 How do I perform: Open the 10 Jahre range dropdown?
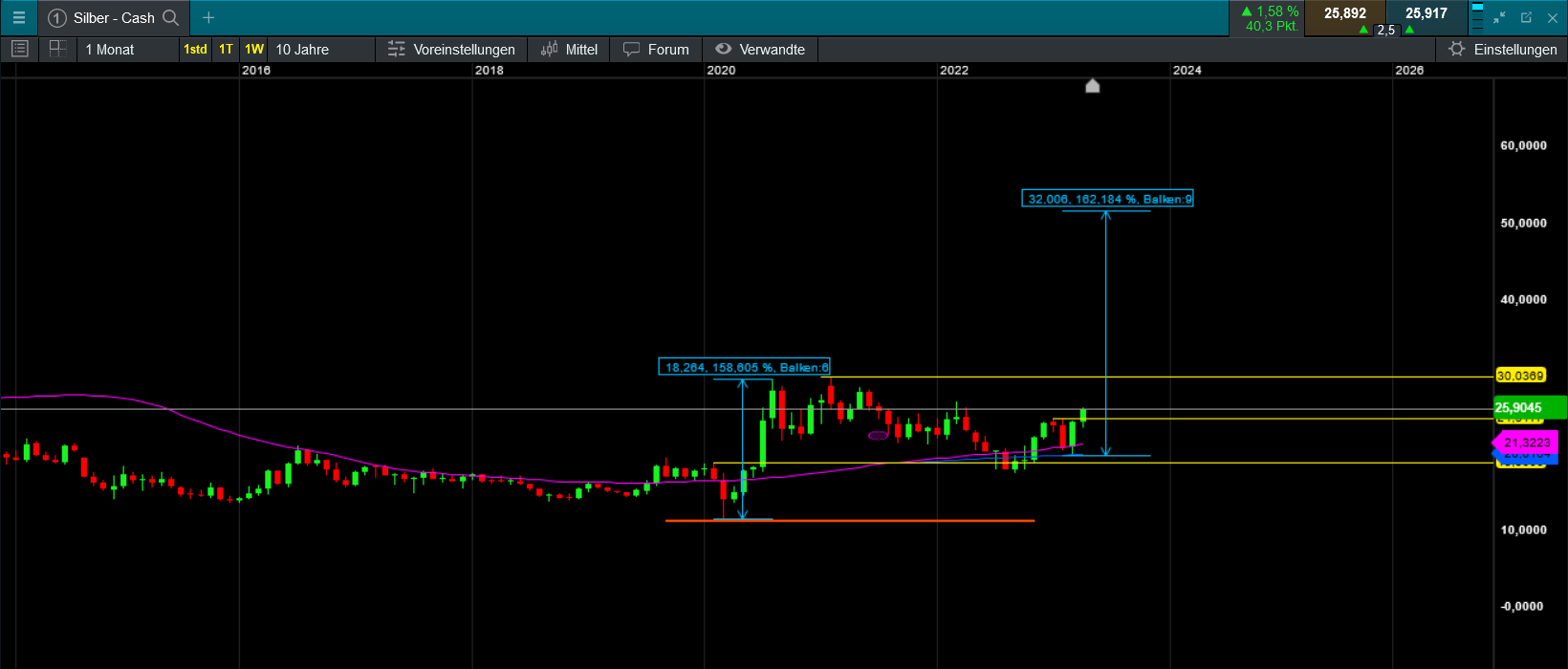(x=321, y=50)
